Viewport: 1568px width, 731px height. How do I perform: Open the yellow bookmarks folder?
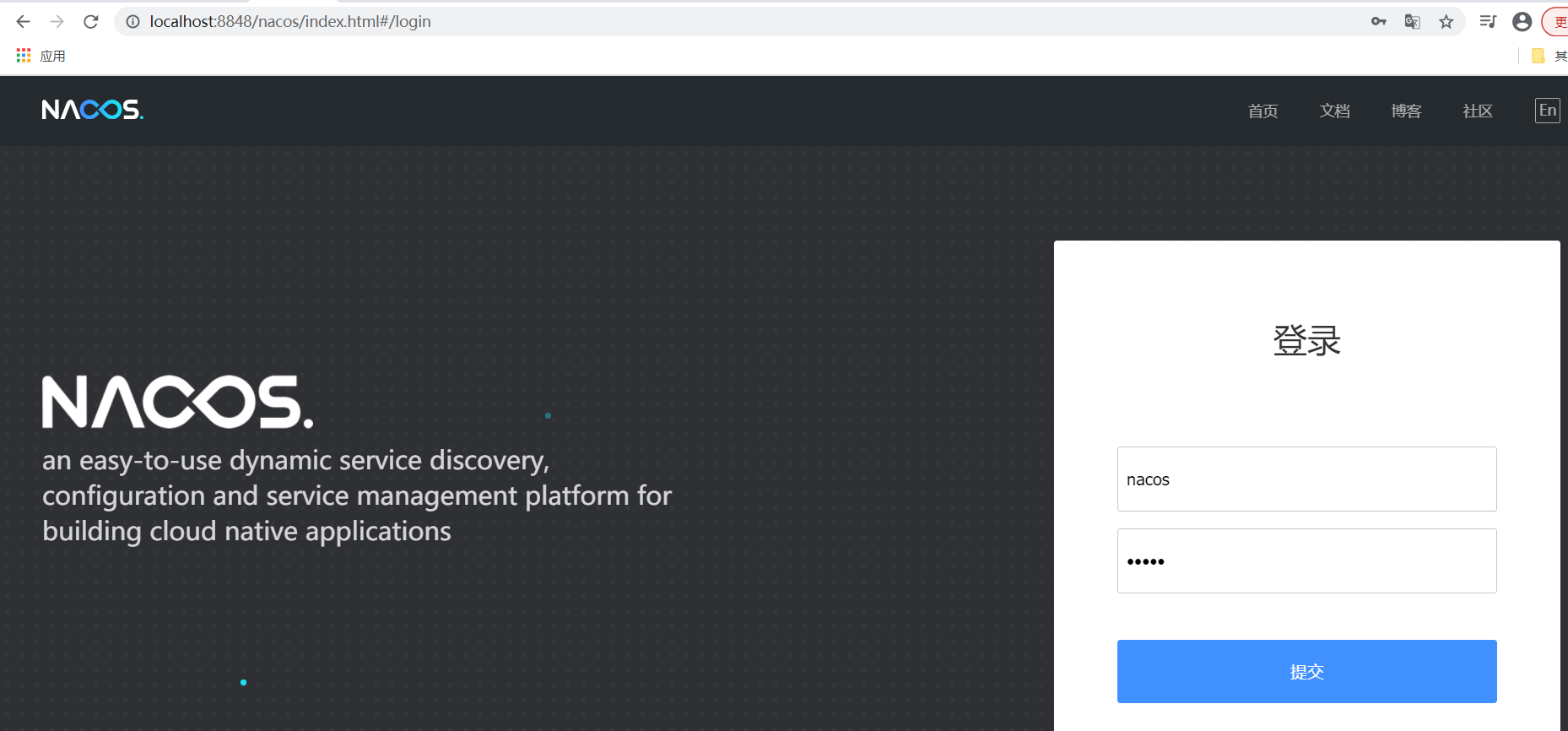click(x=1538, y=56)
